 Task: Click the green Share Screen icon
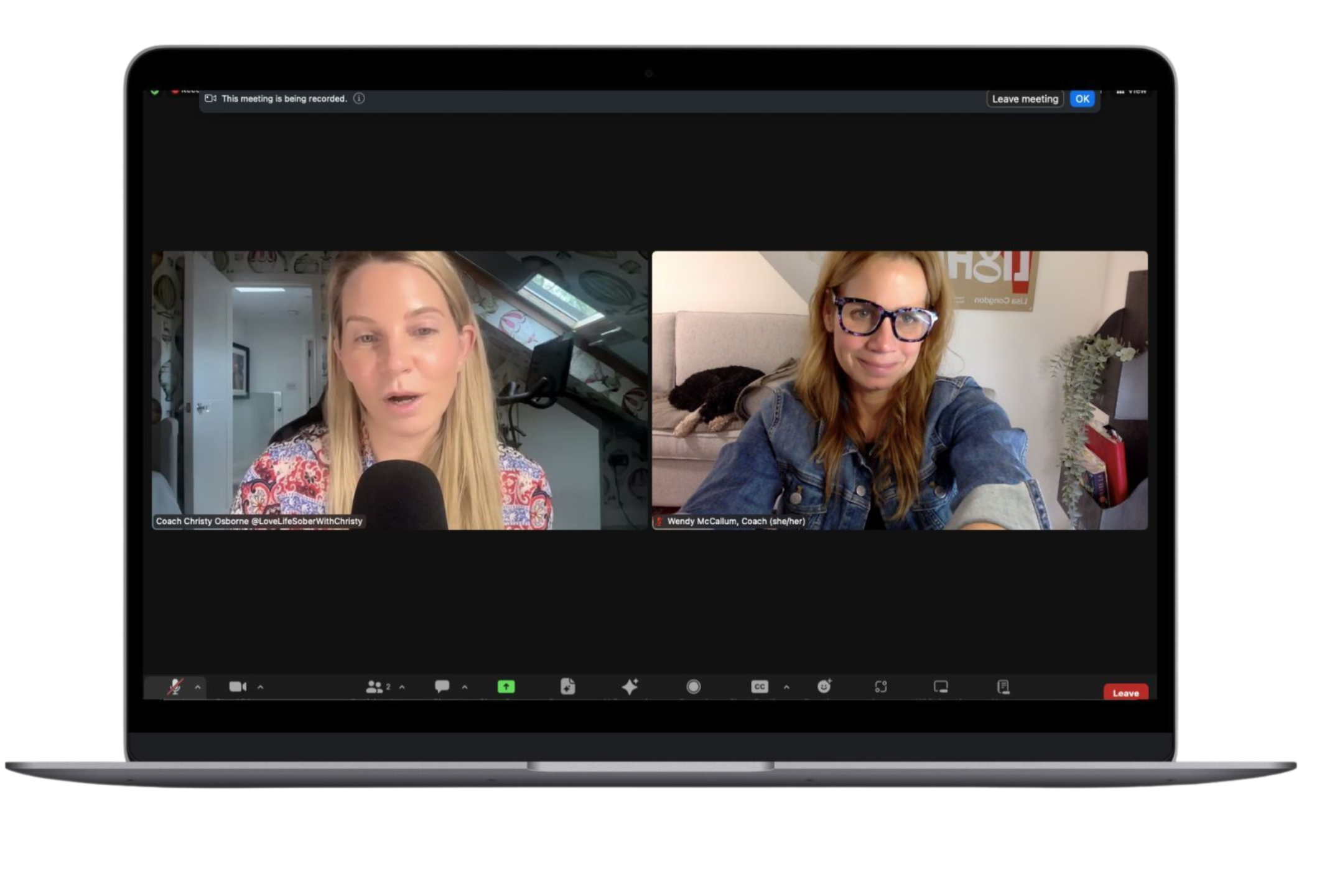[x=506, y=687]
